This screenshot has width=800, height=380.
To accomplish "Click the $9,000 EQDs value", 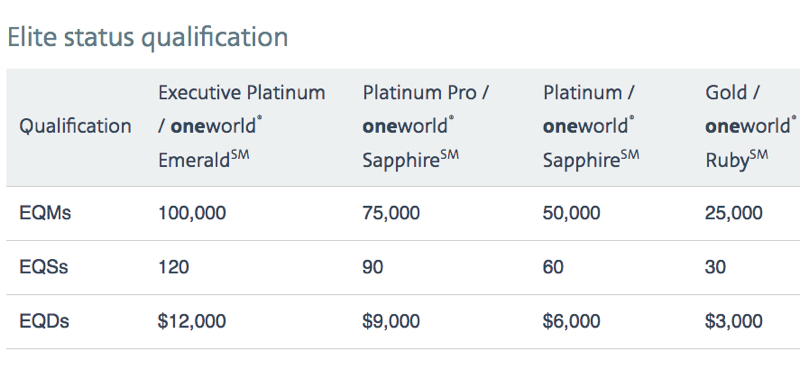I will pyautogui.click(x=391, y=321).
